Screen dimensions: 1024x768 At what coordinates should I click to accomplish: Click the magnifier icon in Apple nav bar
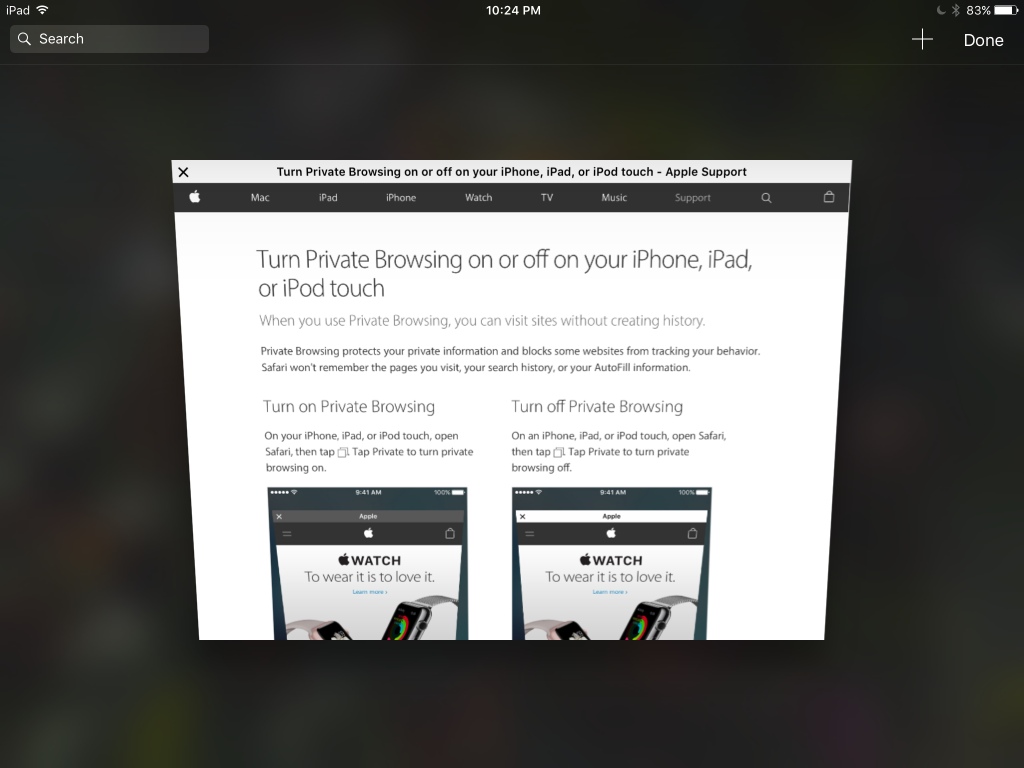tap(766, 198)
